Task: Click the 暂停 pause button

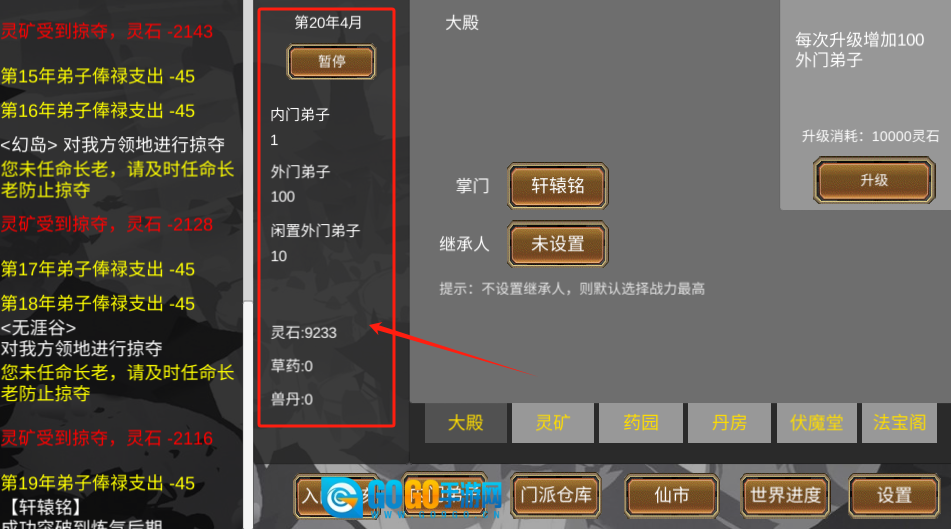Action: point(331,61)
